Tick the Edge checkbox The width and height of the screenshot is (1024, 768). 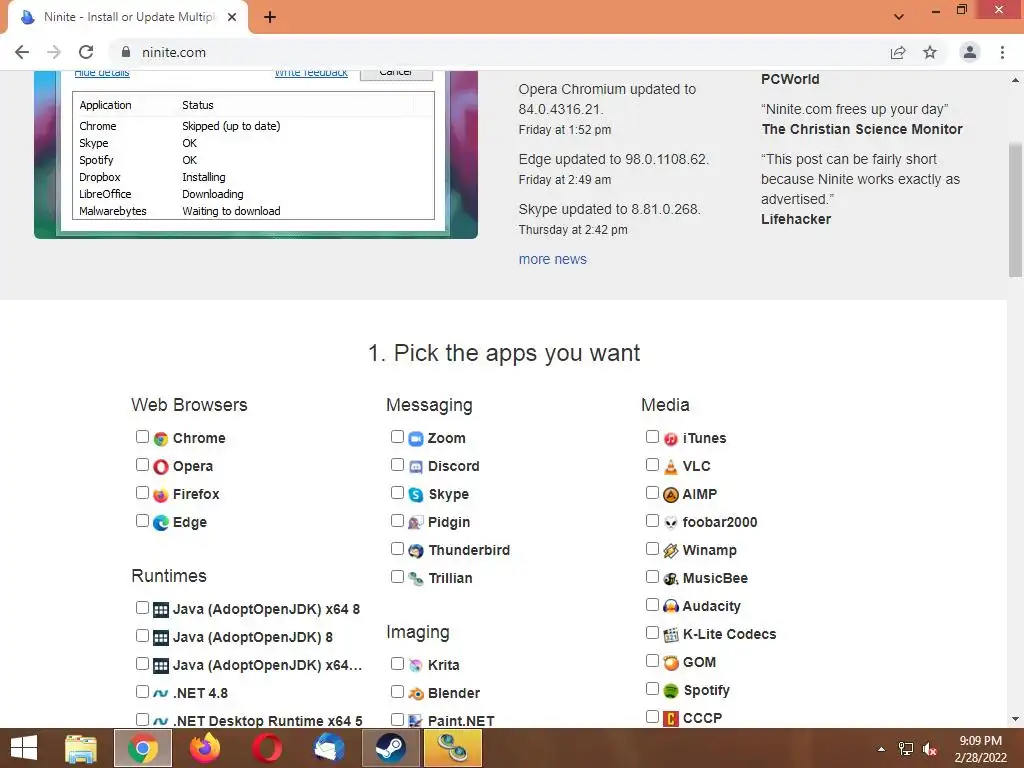pyautogui.click(x=142, y=520)
